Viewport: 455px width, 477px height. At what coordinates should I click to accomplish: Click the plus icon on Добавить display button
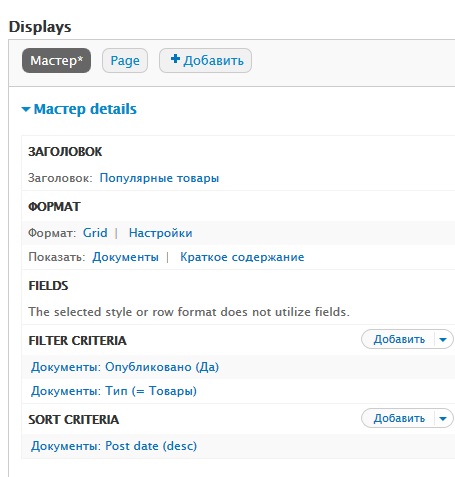point(175,59)
